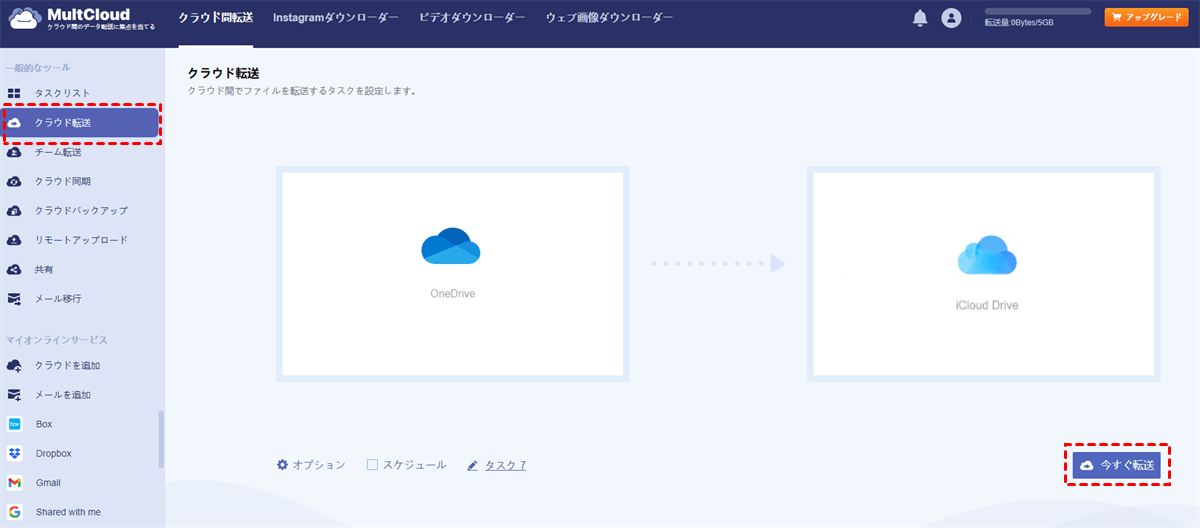The image size is (1200, 528).
Task: Open the user account avatar
Action: coord(951,18)
